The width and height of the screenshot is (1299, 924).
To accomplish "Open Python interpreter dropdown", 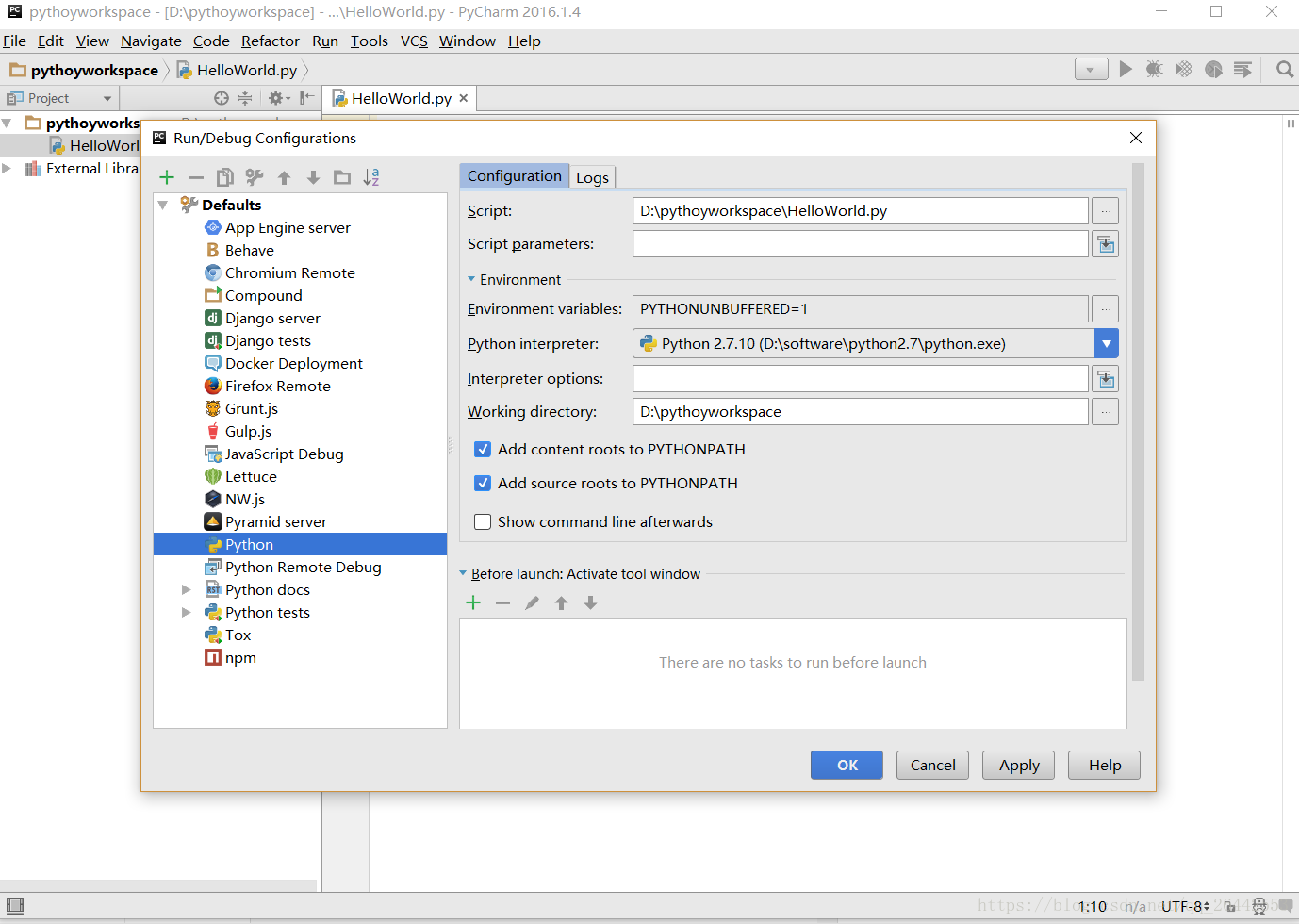I will point(1107,344).
